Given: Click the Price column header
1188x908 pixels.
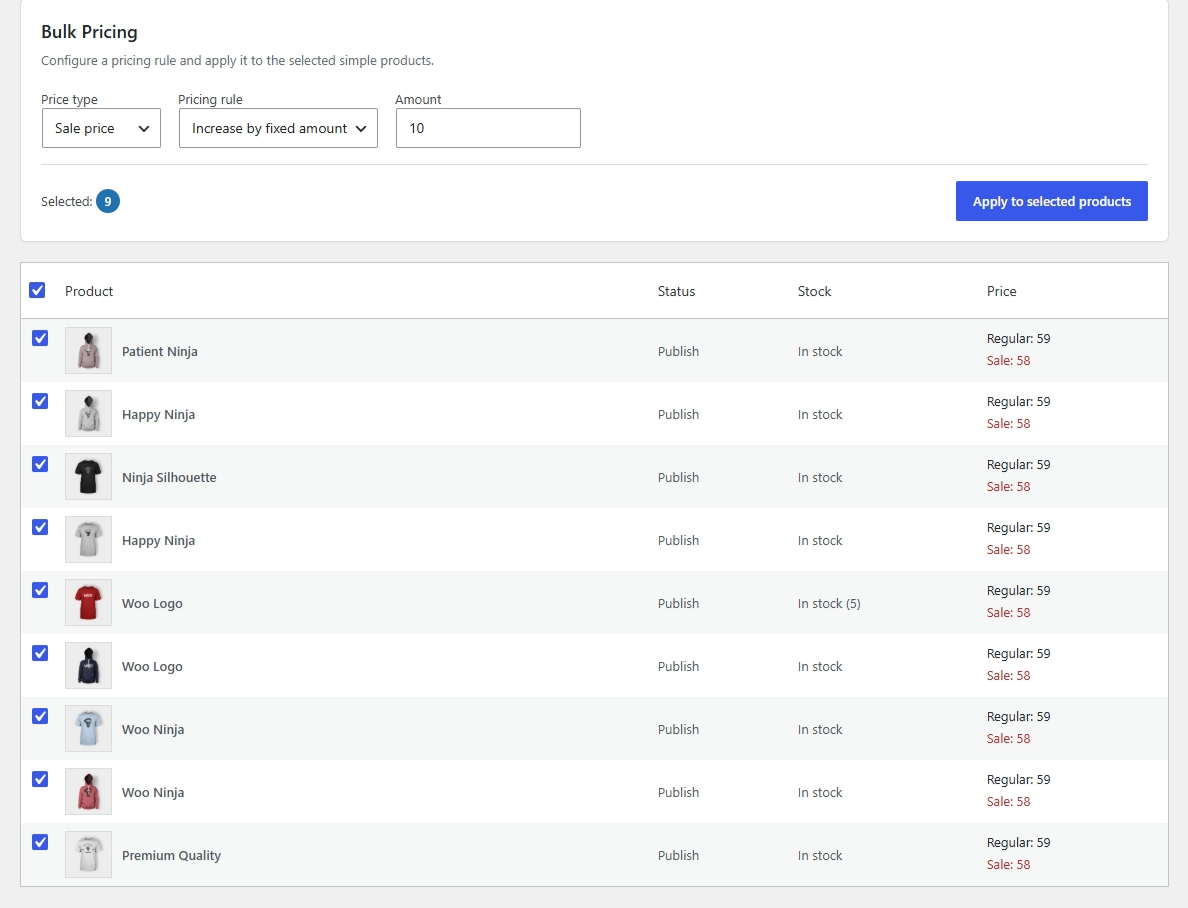Looking at the screenshot, I should click(1002, 291).
